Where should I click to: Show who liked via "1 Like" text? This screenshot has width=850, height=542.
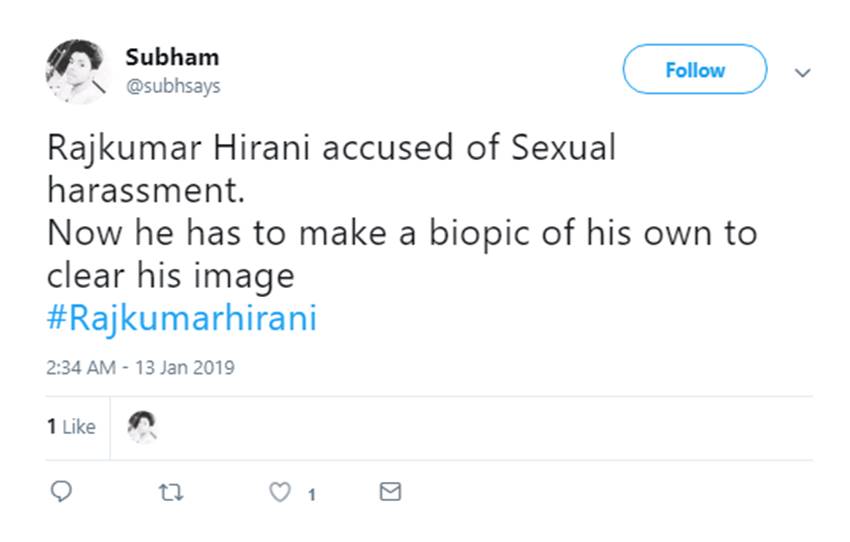[x=71, y=427]
